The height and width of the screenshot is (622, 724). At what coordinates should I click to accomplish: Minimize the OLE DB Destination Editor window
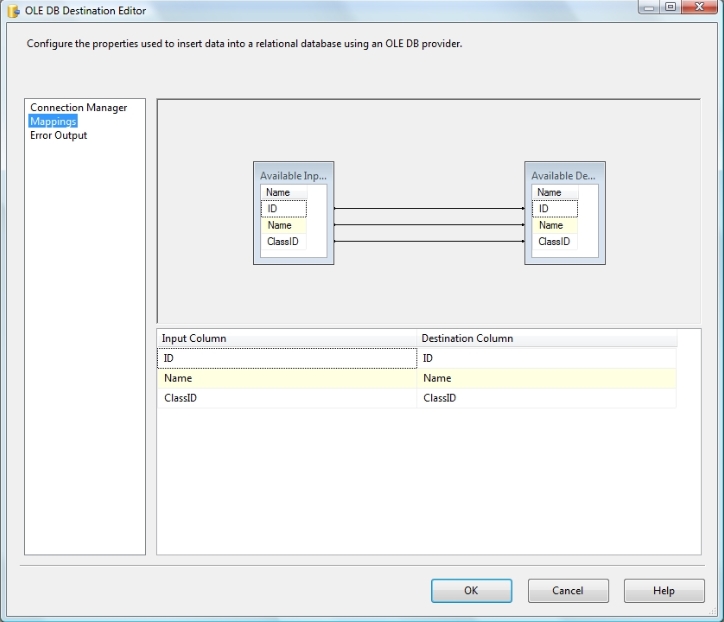click(x=649, y=7)
